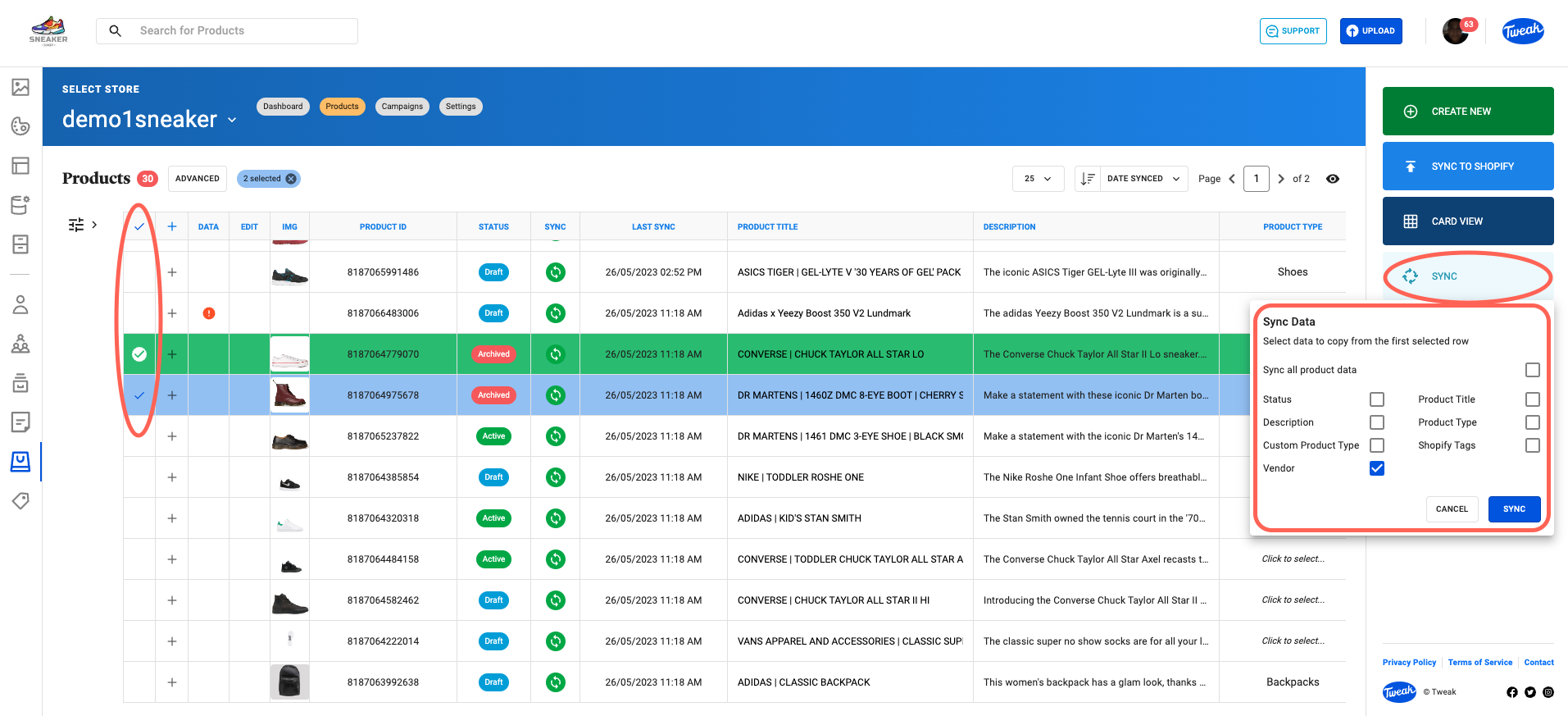Click the page number input box

1257,179
